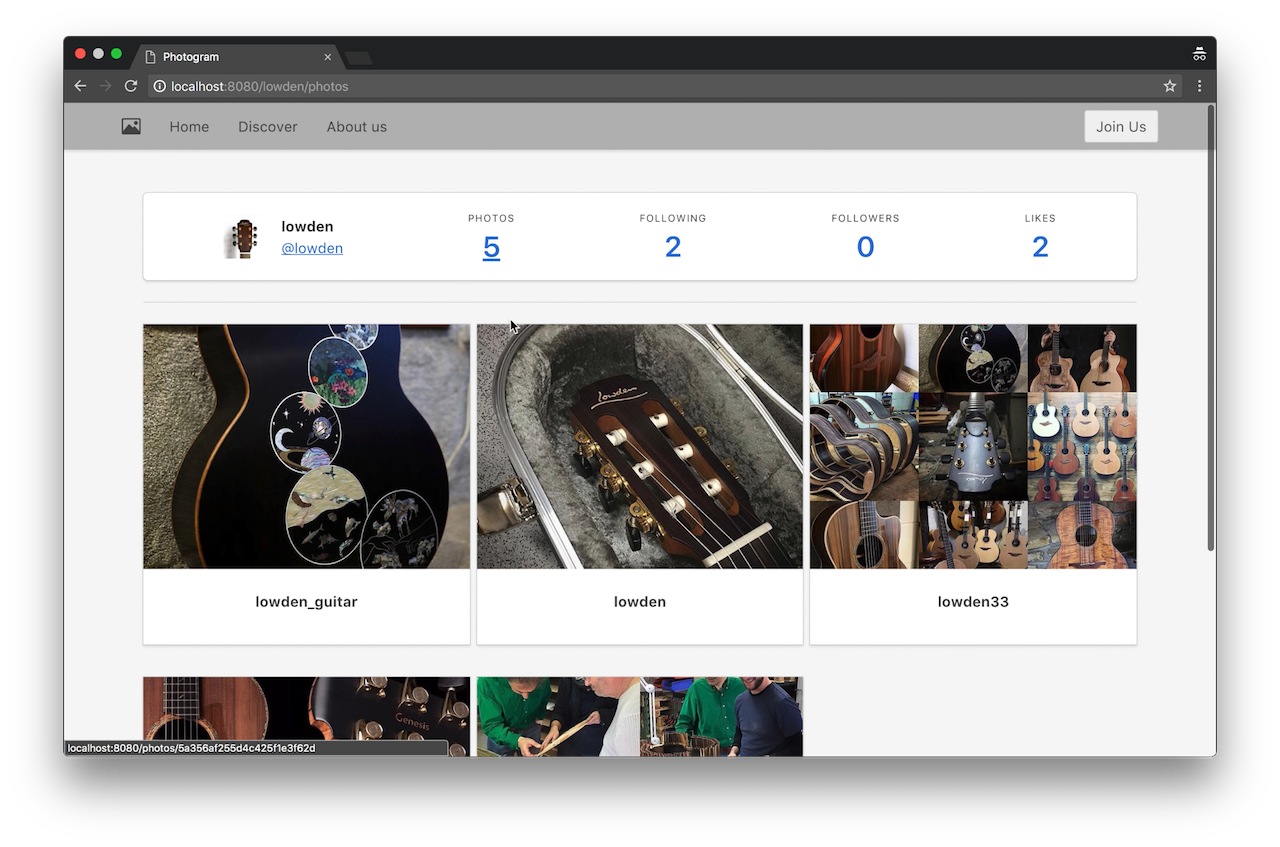The image size is (1280, 847).
Task: Click the photos count 5
Action: pyautogui.click(x=491, y=247)
